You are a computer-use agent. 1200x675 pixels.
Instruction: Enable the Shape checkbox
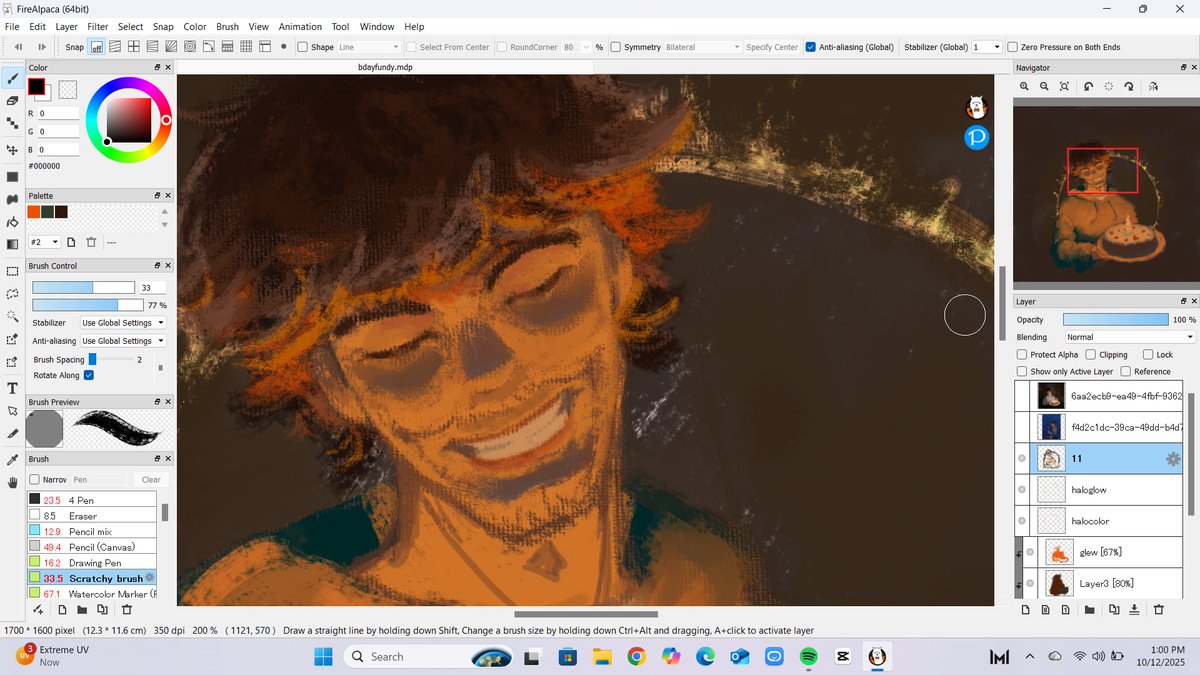point(302,47)
